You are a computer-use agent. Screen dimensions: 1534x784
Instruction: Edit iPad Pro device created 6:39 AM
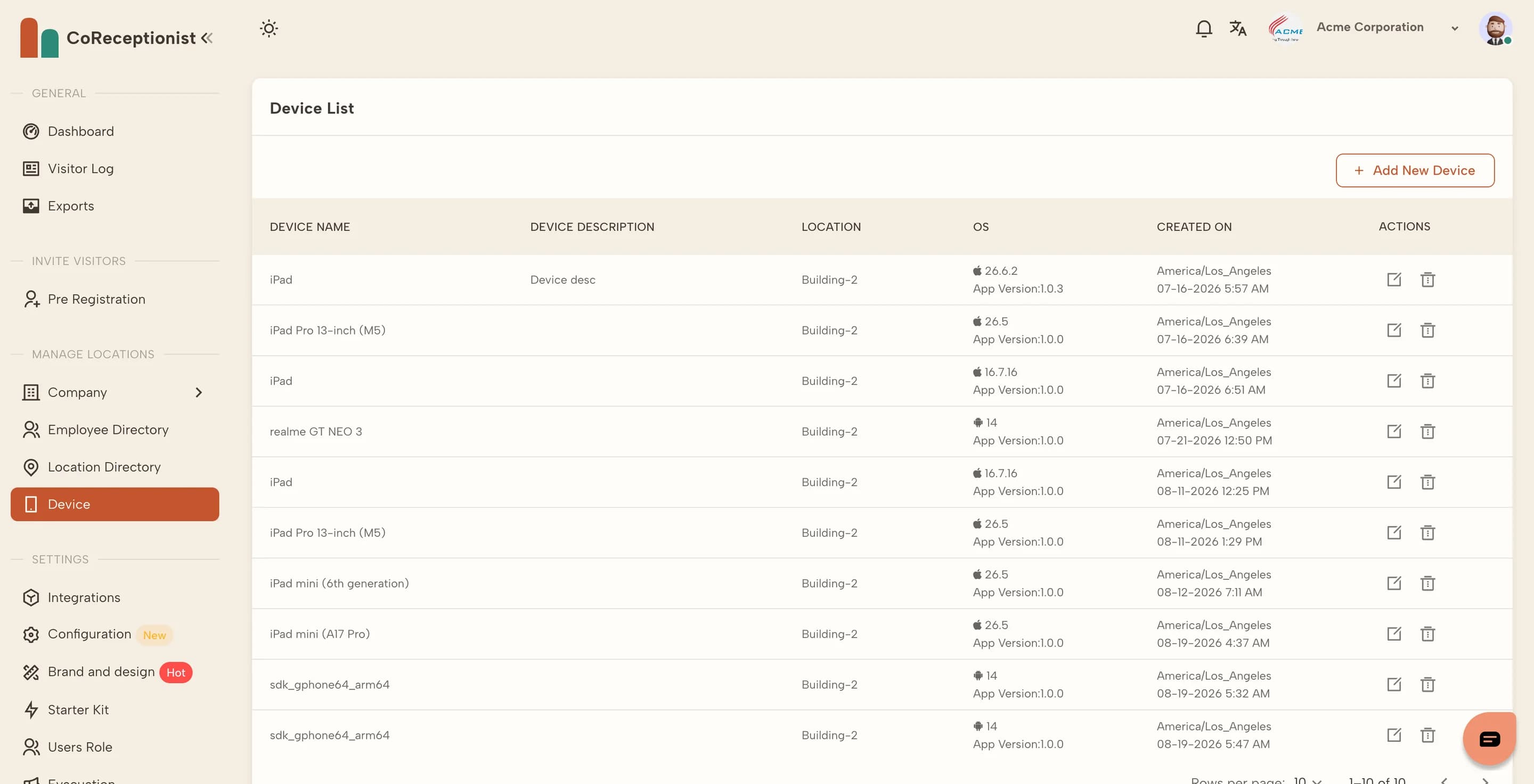(1394, 330)
